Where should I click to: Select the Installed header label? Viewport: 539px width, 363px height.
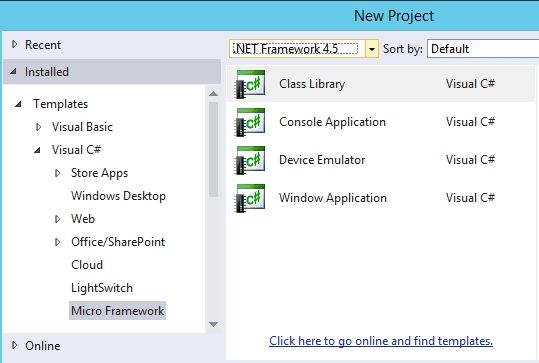pos(47,72)
